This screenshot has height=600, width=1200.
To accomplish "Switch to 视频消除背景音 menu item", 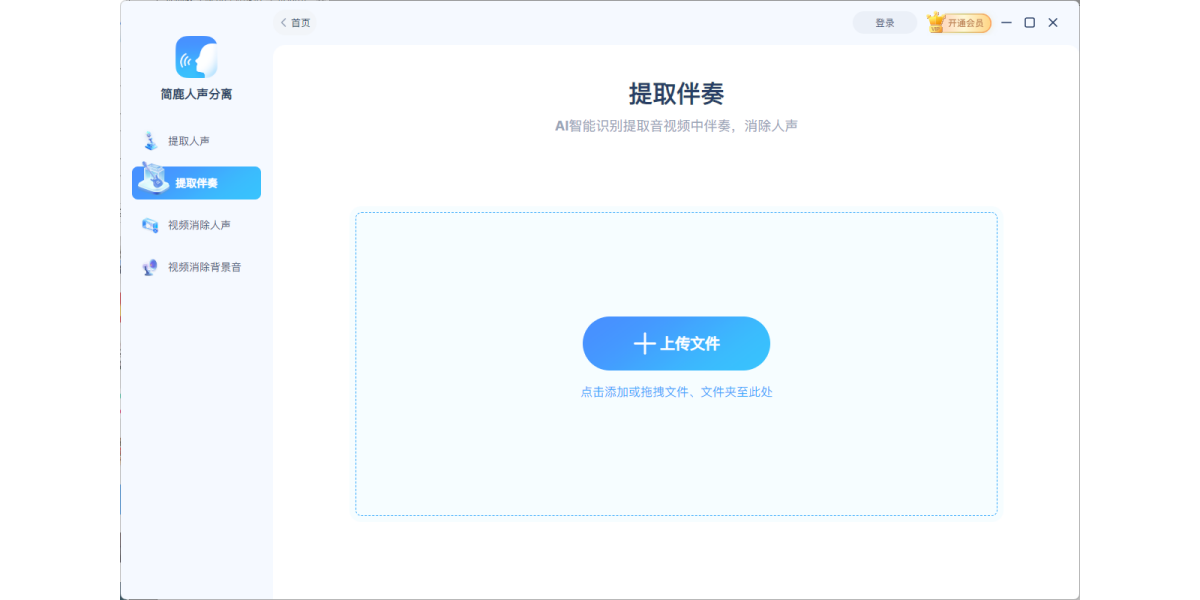I will [x=196, y=267].
